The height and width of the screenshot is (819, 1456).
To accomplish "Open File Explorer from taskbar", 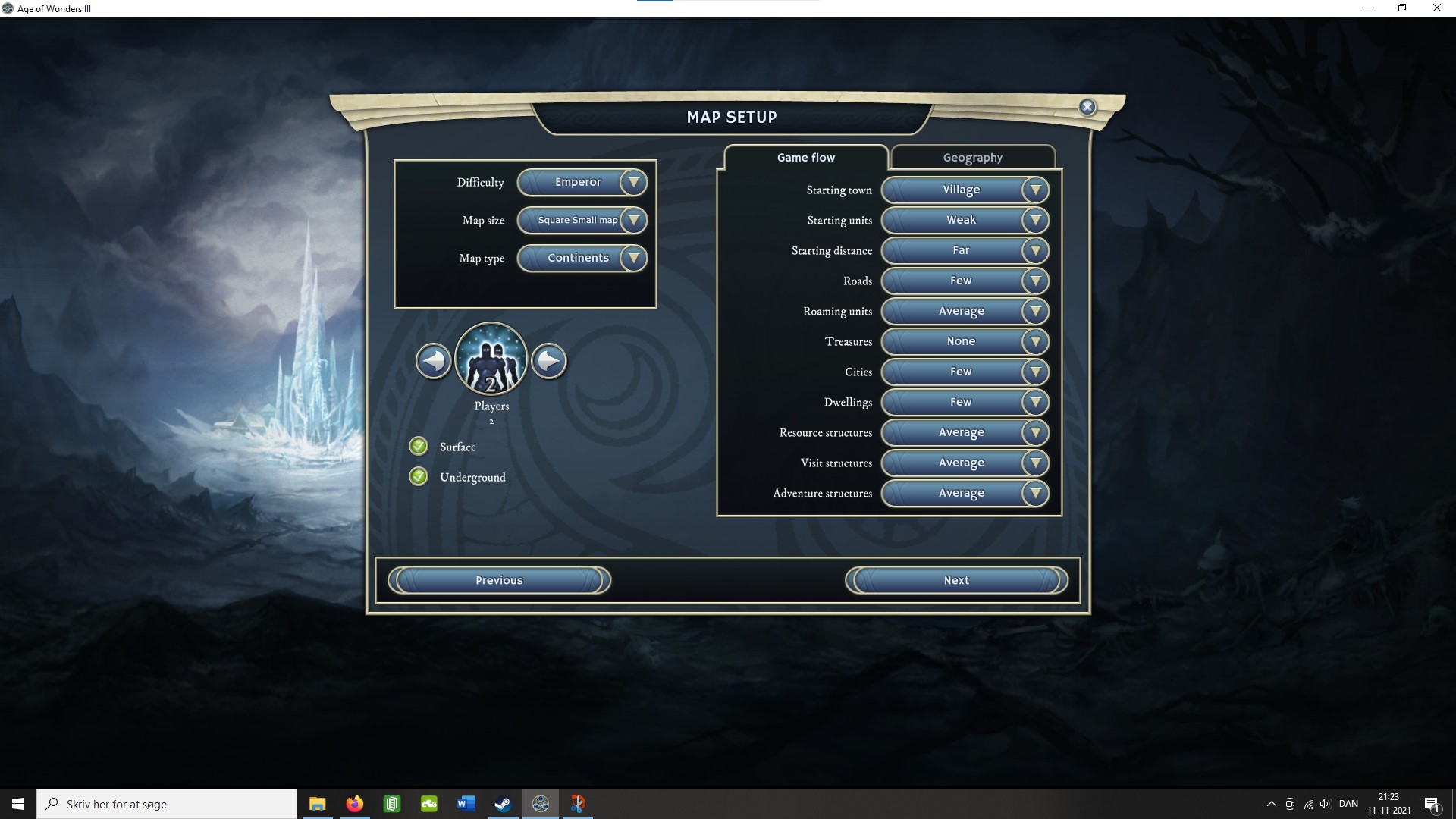I will [317, 804].
